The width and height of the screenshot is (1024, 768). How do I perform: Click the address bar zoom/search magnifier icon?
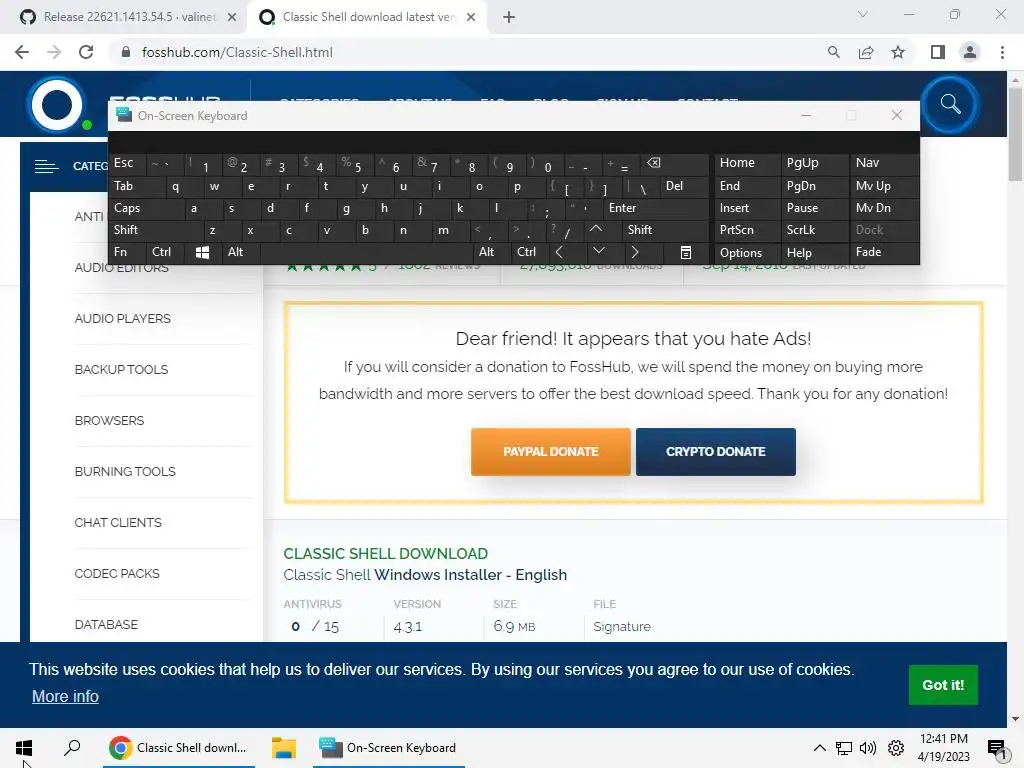click(x=833, y=52)
